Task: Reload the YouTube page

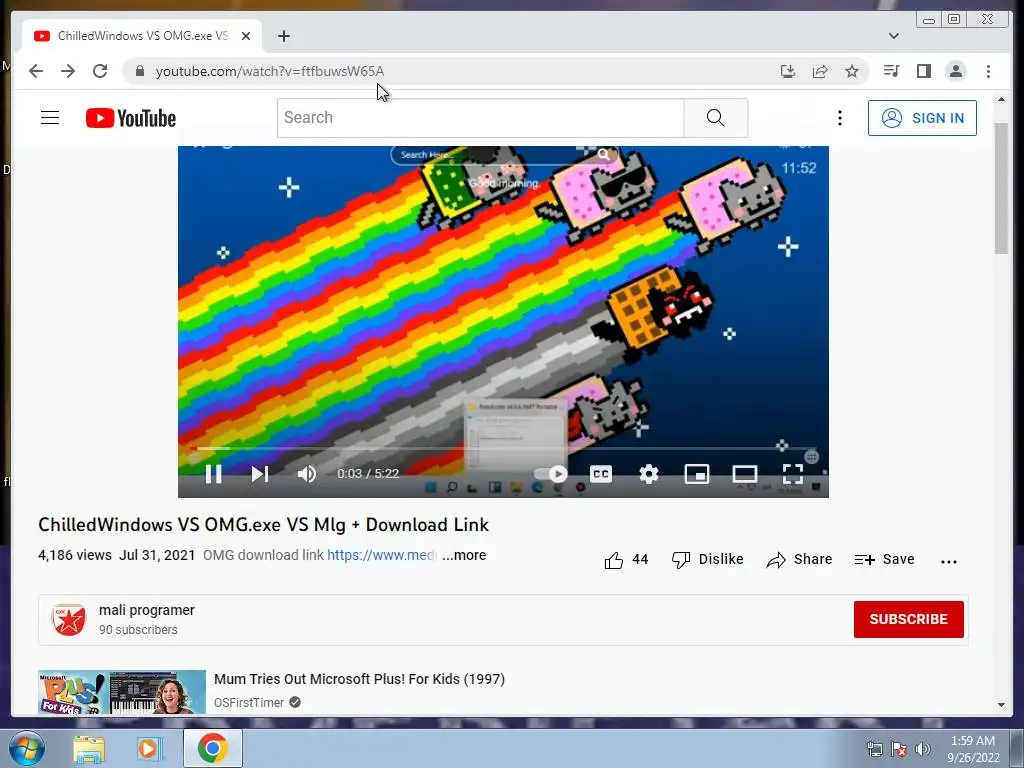Action: point(100,71)
